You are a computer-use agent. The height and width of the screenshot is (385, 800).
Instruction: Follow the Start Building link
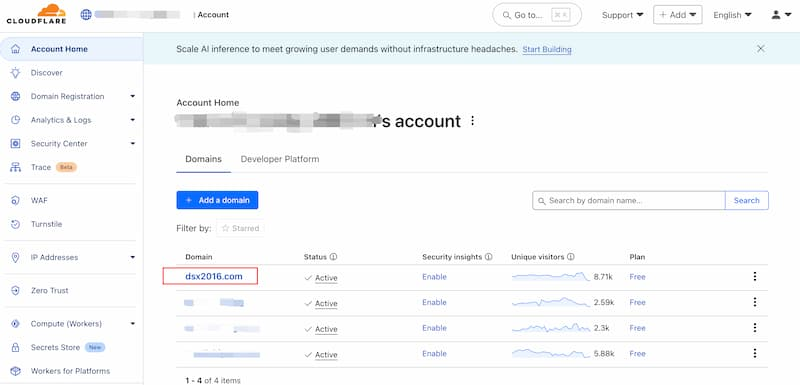click(x=547, y=49)
